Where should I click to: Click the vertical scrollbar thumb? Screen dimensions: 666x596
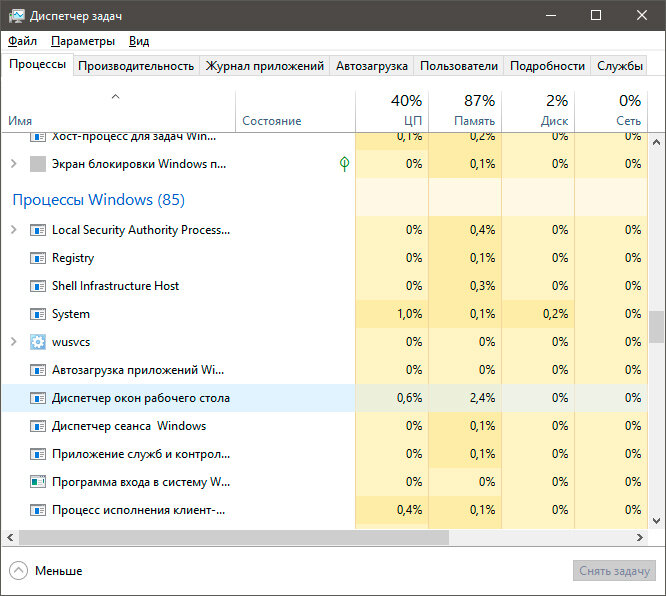tap(657, 327)
